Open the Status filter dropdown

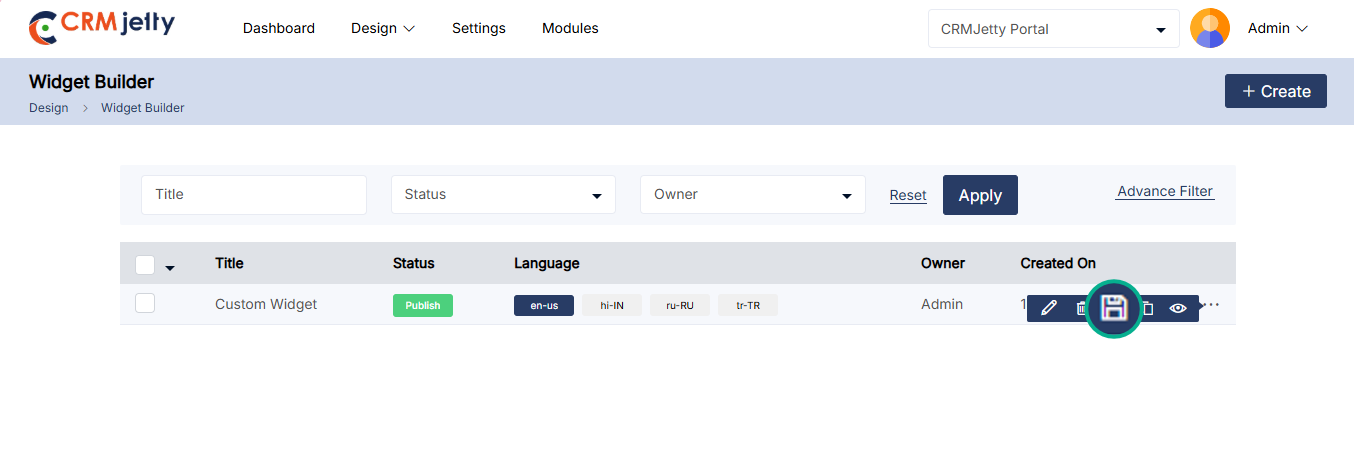[x=503, y=194]
